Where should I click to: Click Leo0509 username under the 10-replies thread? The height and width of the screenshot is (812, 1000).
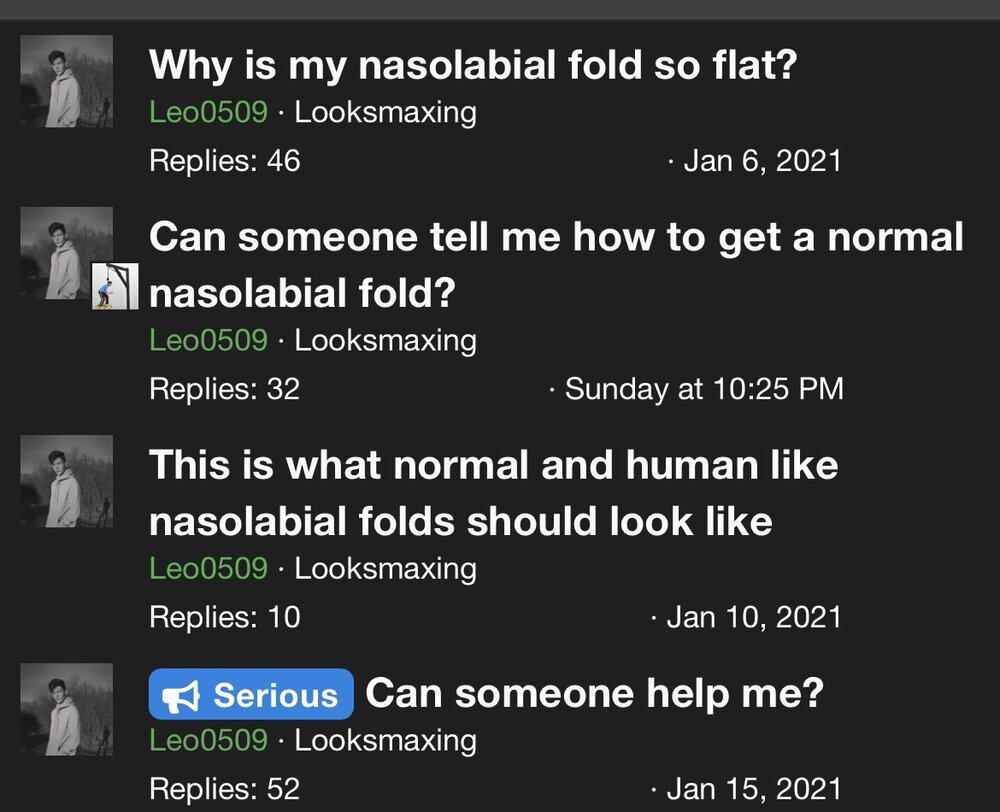(x=209, y=569)
